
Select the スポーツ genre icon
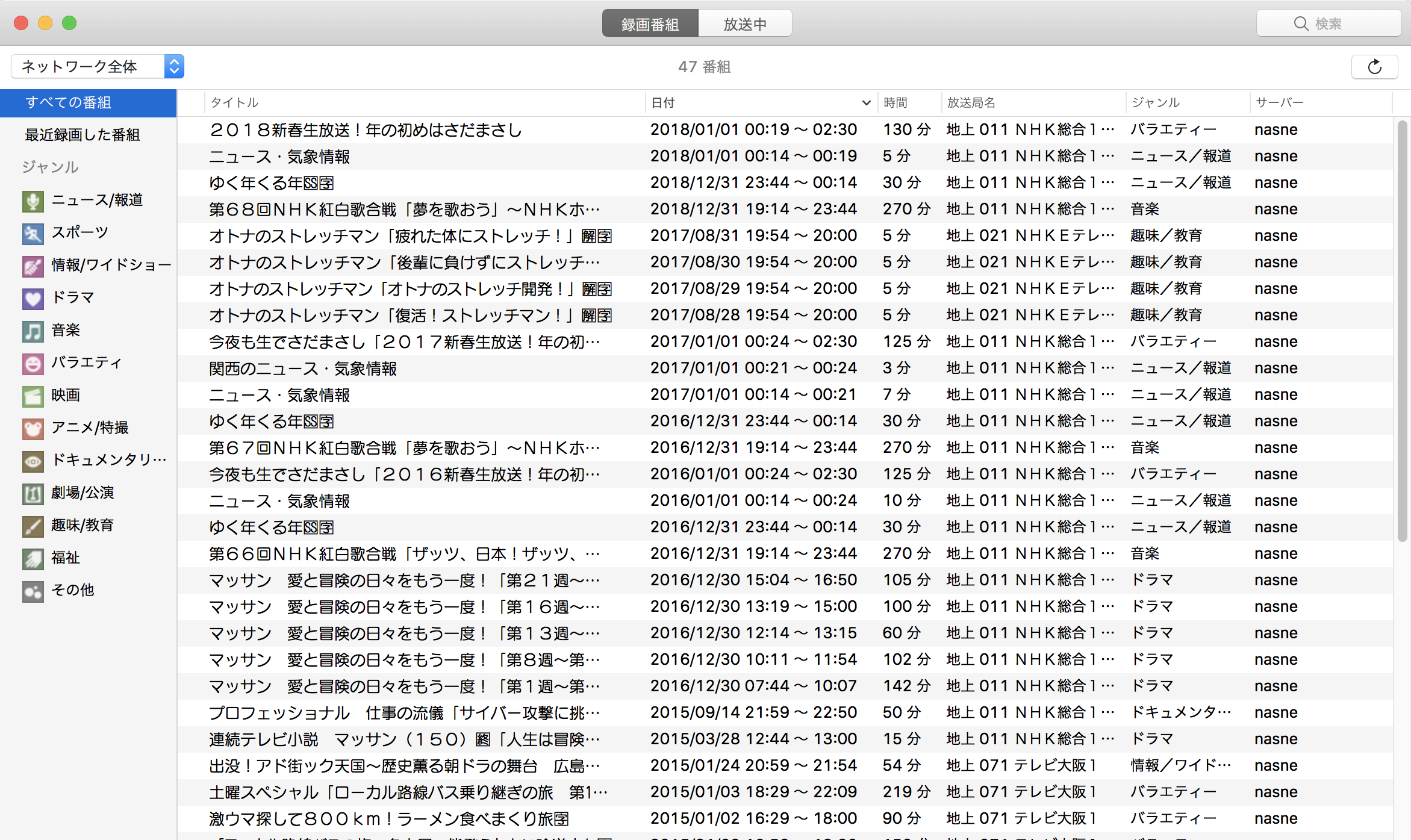(33, 234)
